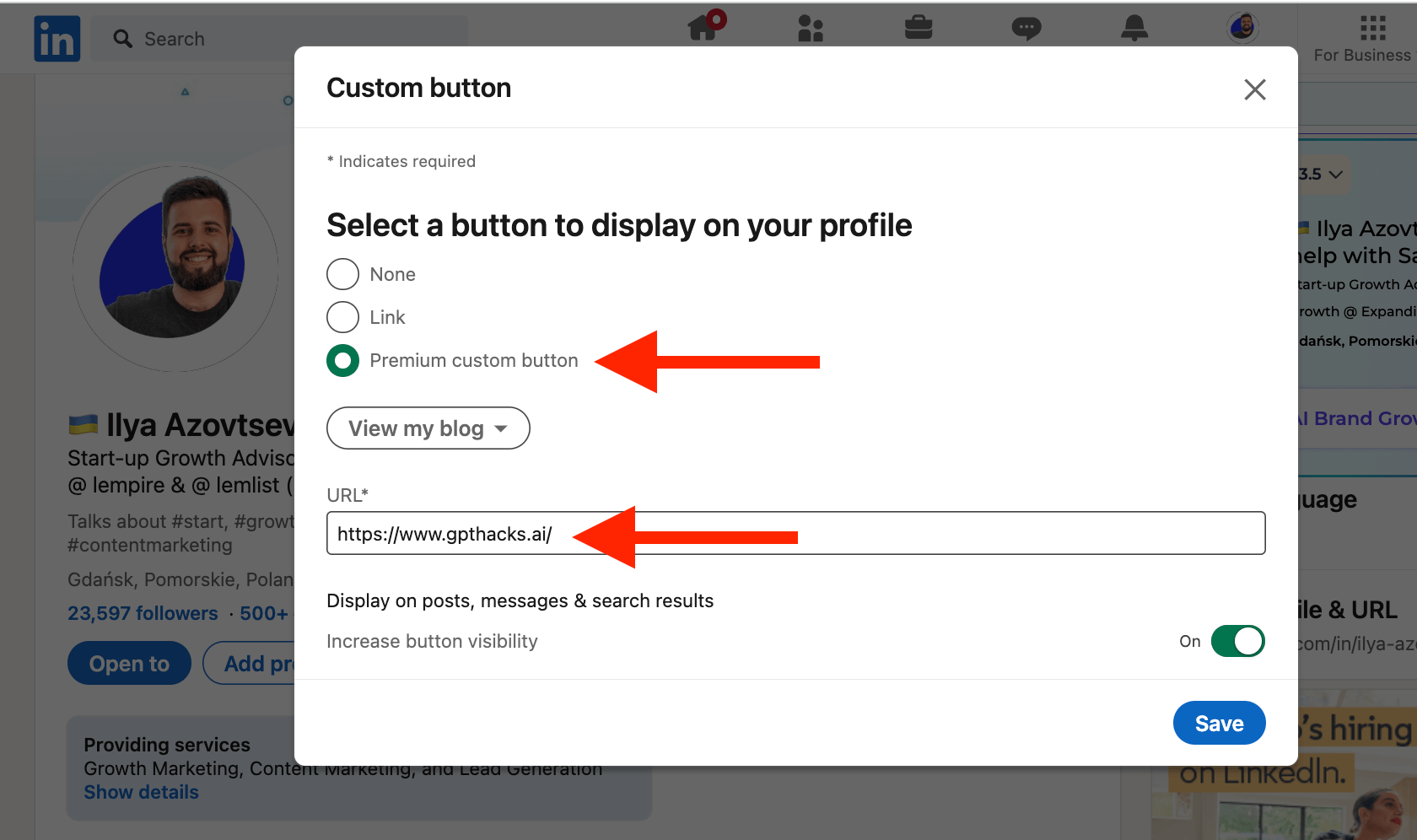Open the Messaging speech bubble icon
1417x840 pixels.
pyautogui.click(x=1026, y=28)
